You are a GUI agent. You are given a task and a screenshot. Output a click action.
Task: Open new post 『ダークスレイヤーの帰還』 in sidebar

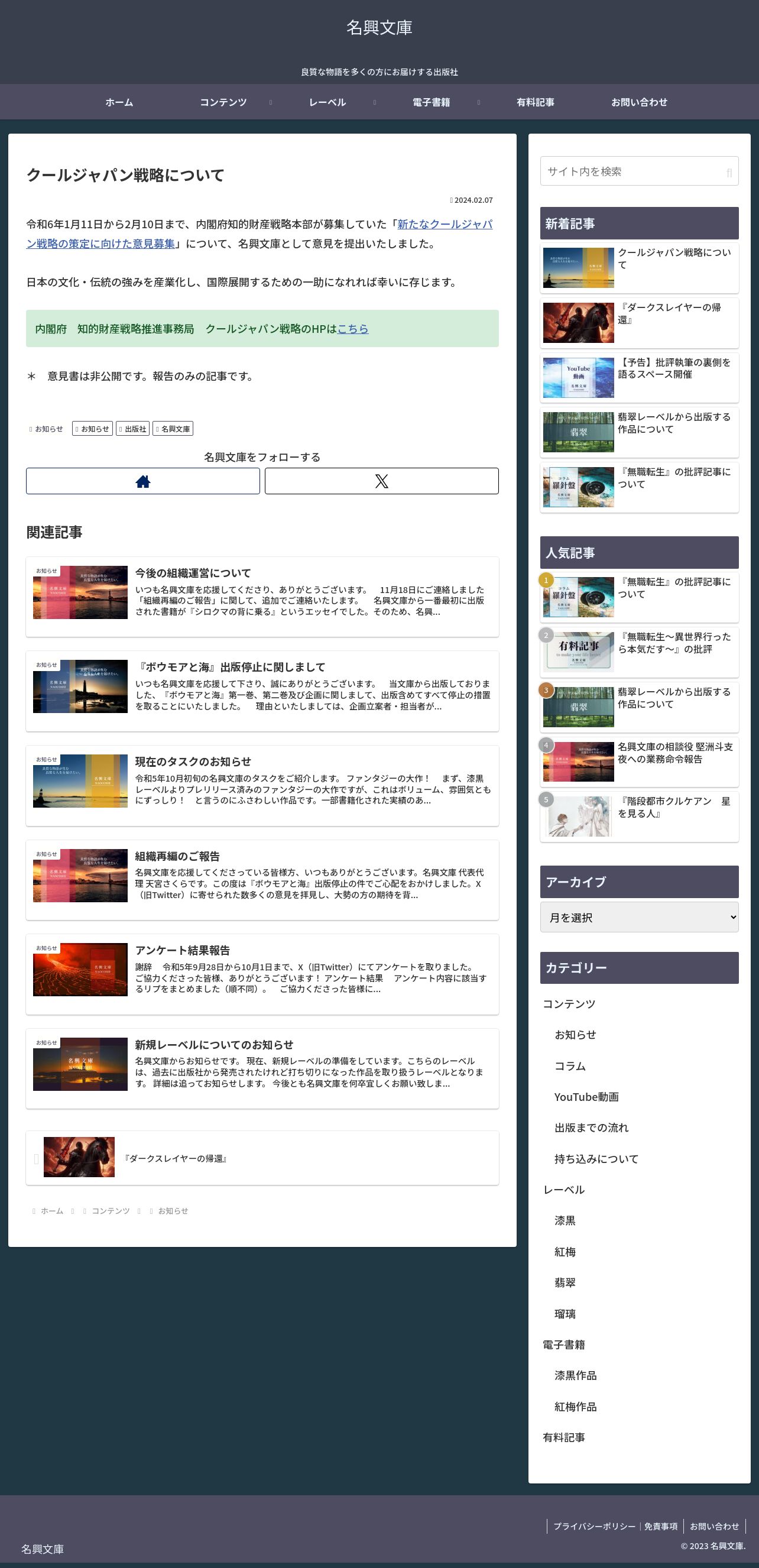[639, 323]
